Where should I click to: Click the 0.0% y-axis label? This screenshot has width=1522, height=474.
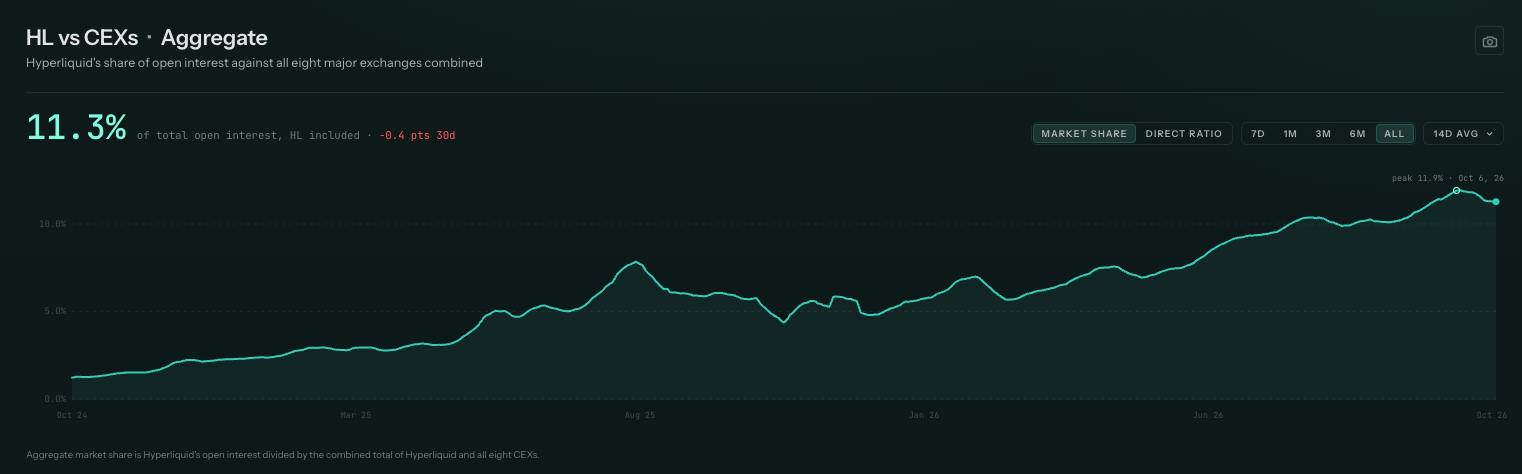tap(53, 399)
